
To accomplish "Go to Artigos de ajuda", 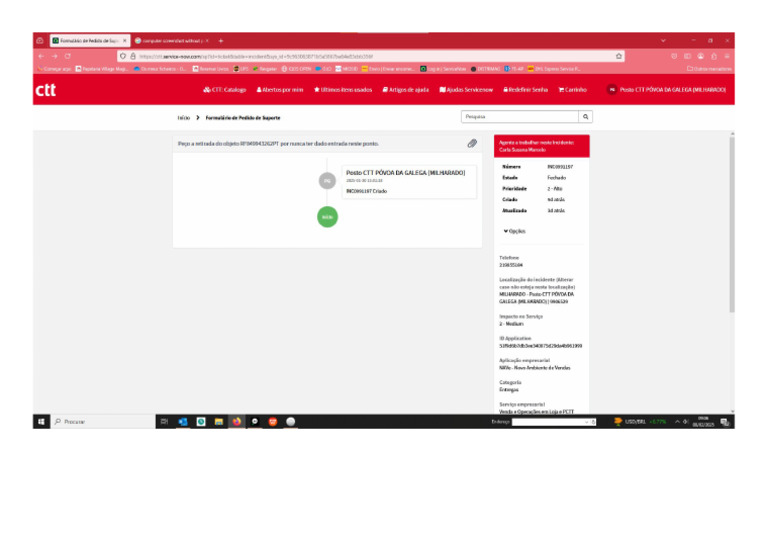I will point(406,90).
